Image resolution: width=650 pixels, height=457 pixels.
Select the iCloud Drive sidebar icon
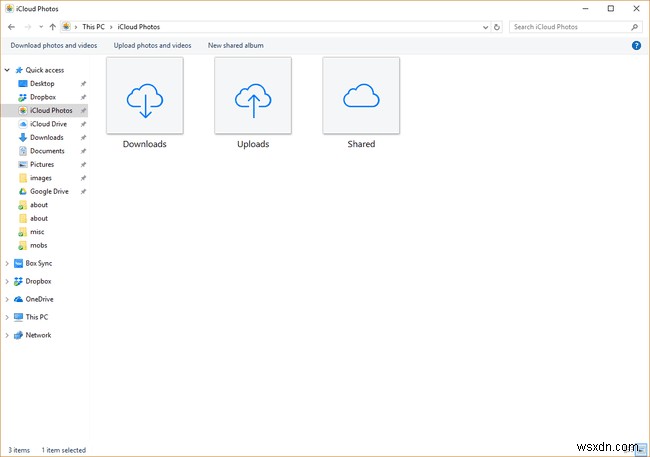point(23,124)
